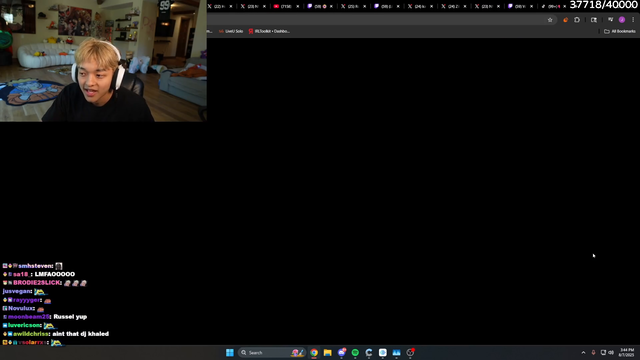This screenshot has height=360, width=640.
Task: Click the message aint that dj khaled
Action: coord(80,334)
